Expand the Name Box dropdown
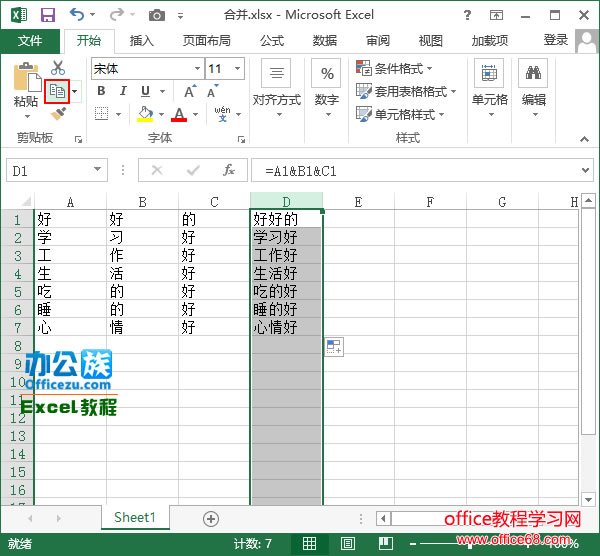The width and height of the screenshot is (600, 556). 98,170
